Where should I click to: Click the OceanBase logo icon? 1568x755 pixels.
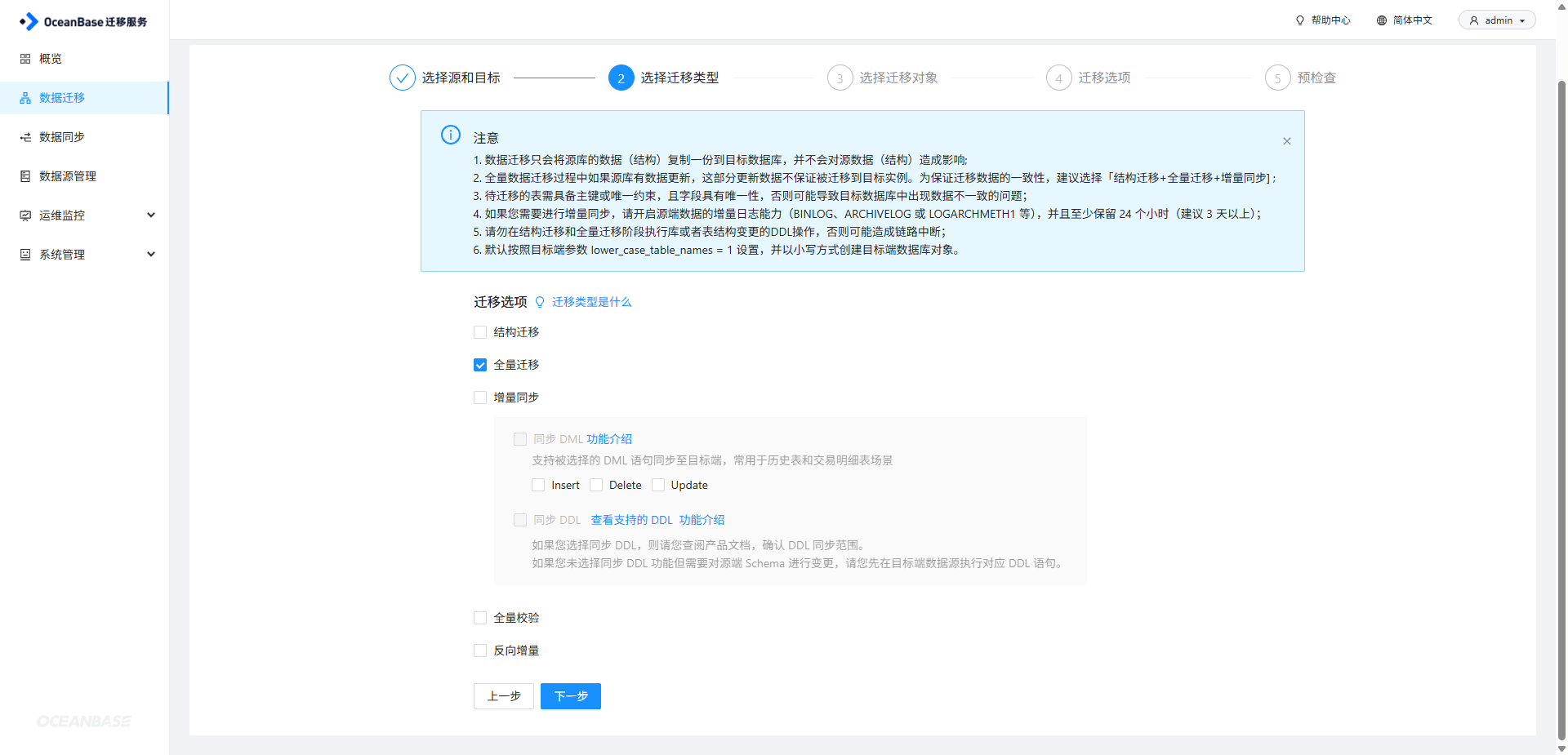pos(29,21)
